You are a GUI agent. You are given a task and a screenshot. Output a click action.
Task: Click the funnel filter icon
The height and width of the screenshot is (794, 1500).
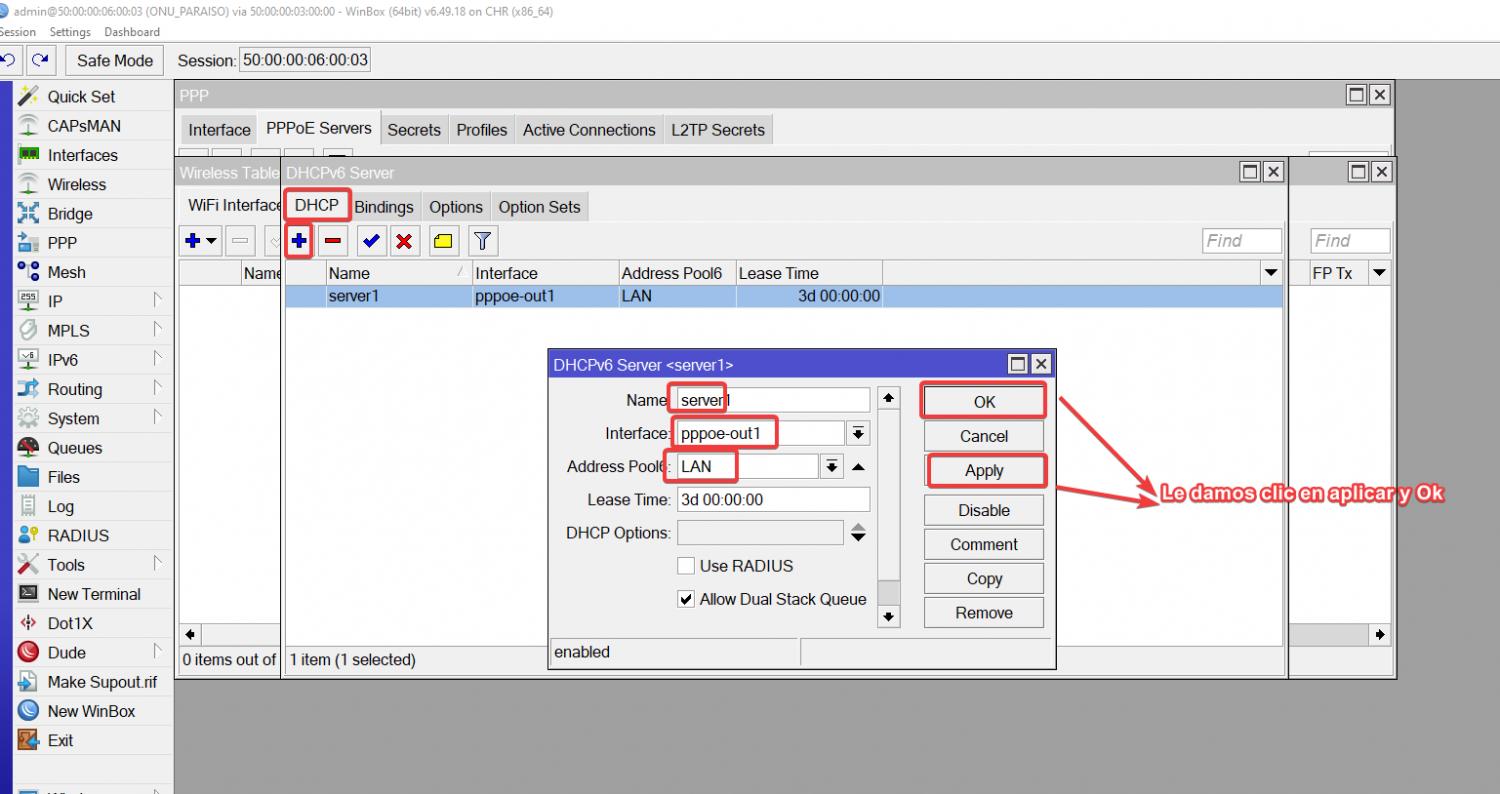(482, 241)
